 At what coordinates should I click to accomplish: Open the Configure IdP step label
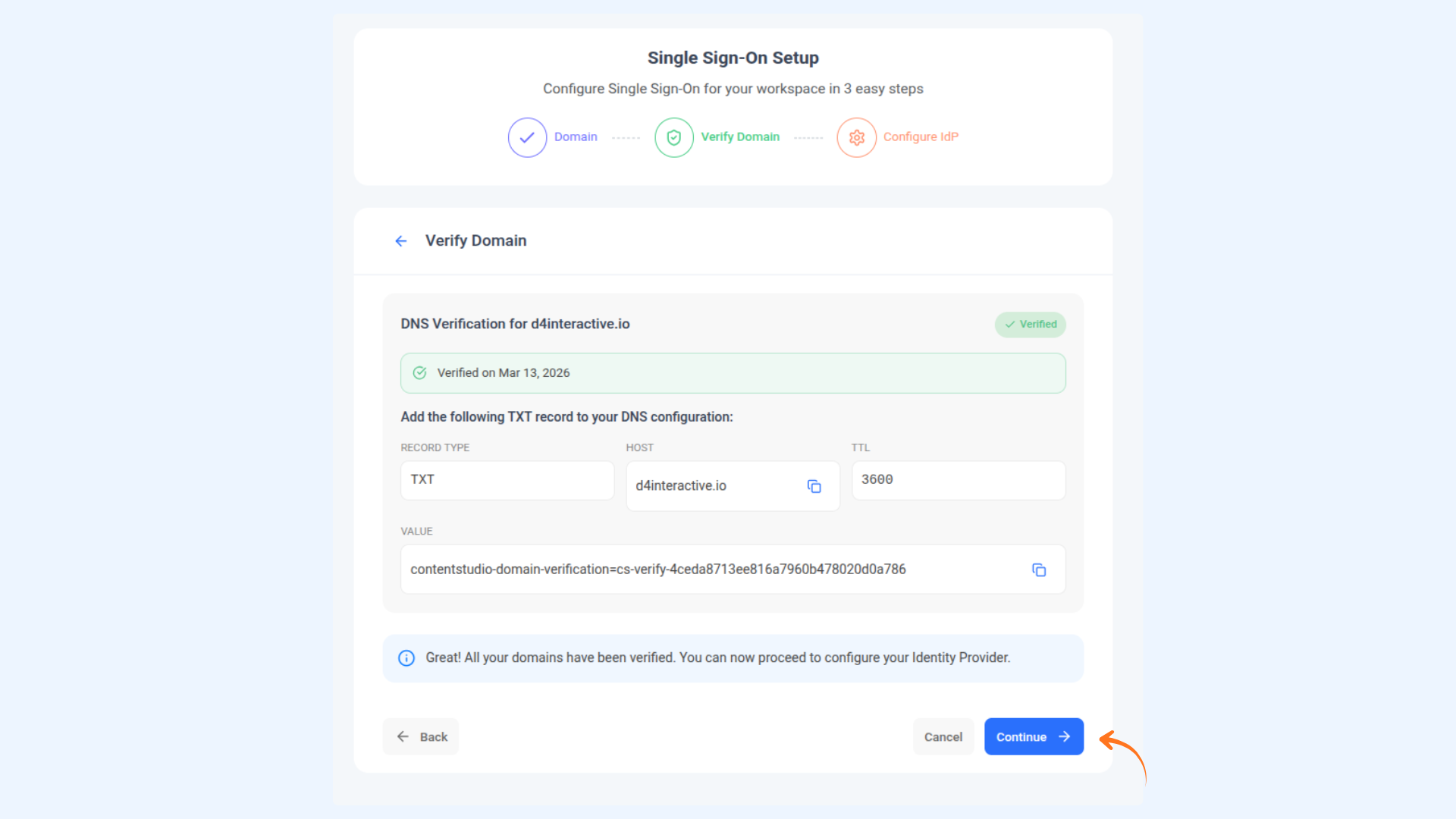pos(921,136)
